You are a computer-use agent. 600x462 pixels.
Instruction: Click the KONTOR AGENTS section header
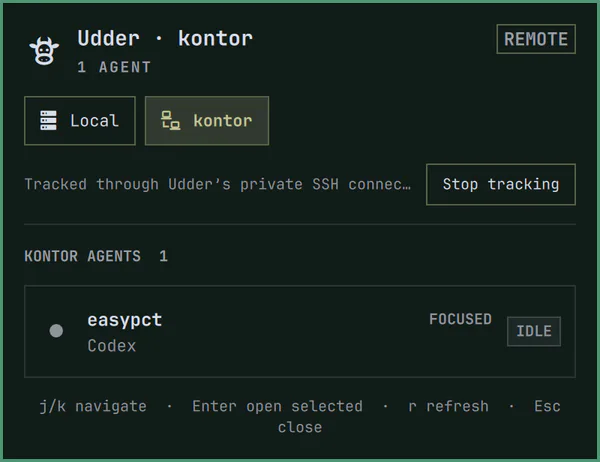point(83,256)
